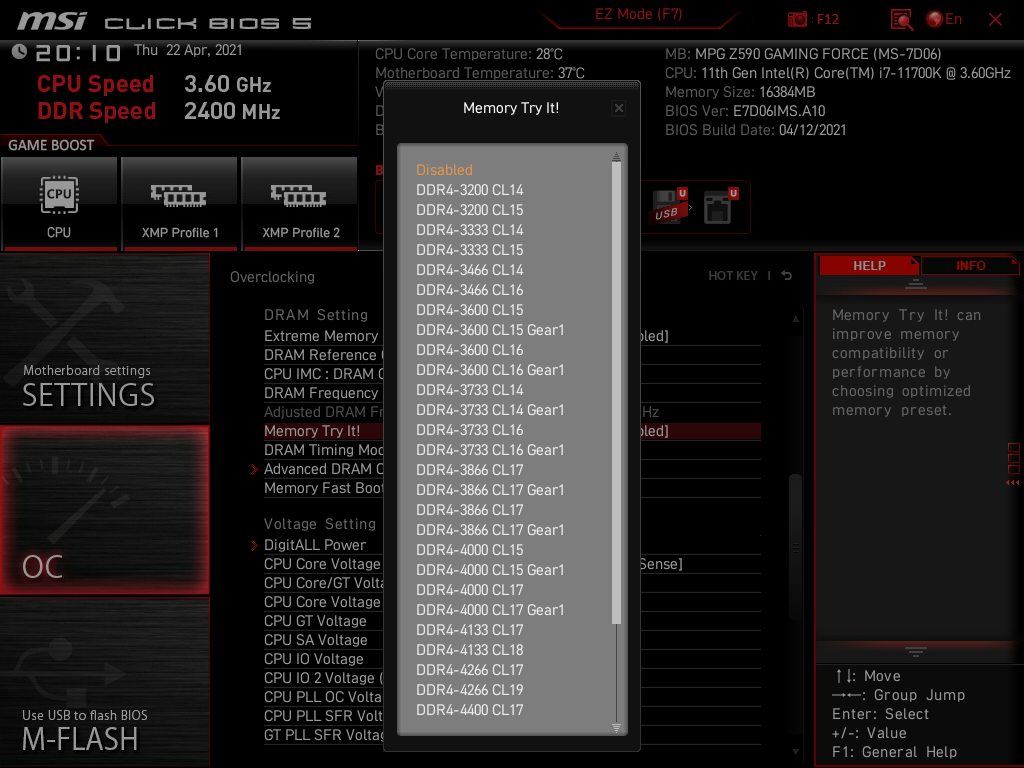1024x768 pixels.
Task: Select DDR4-3600 CL15 without Gear1
Action: pyautogui.click(x=470, y=310)
